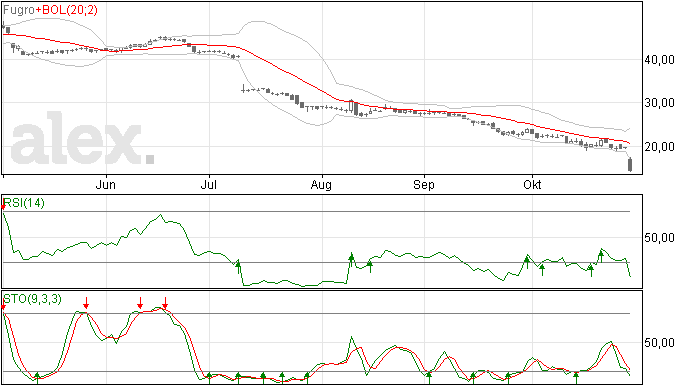
Task: Click the Okt label on the time axis
Action: pos(532,184)
